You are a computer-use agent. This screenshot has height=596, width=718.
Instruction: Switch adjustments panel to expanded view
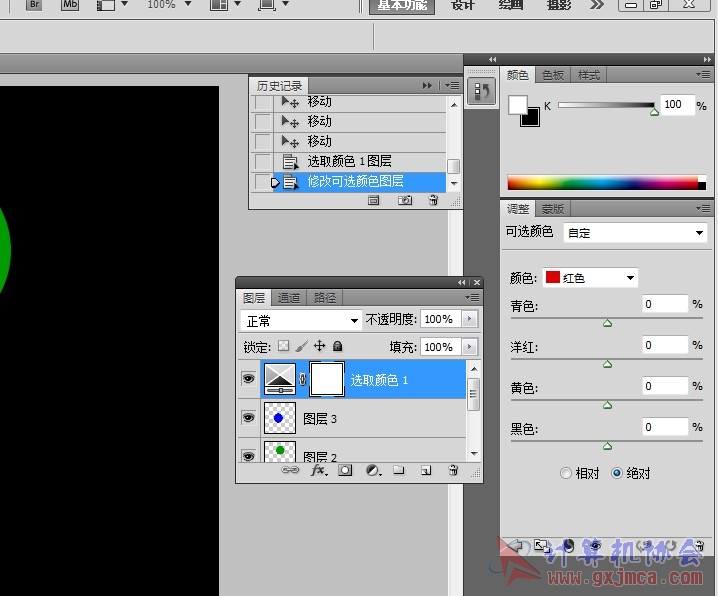click(542, 546)
